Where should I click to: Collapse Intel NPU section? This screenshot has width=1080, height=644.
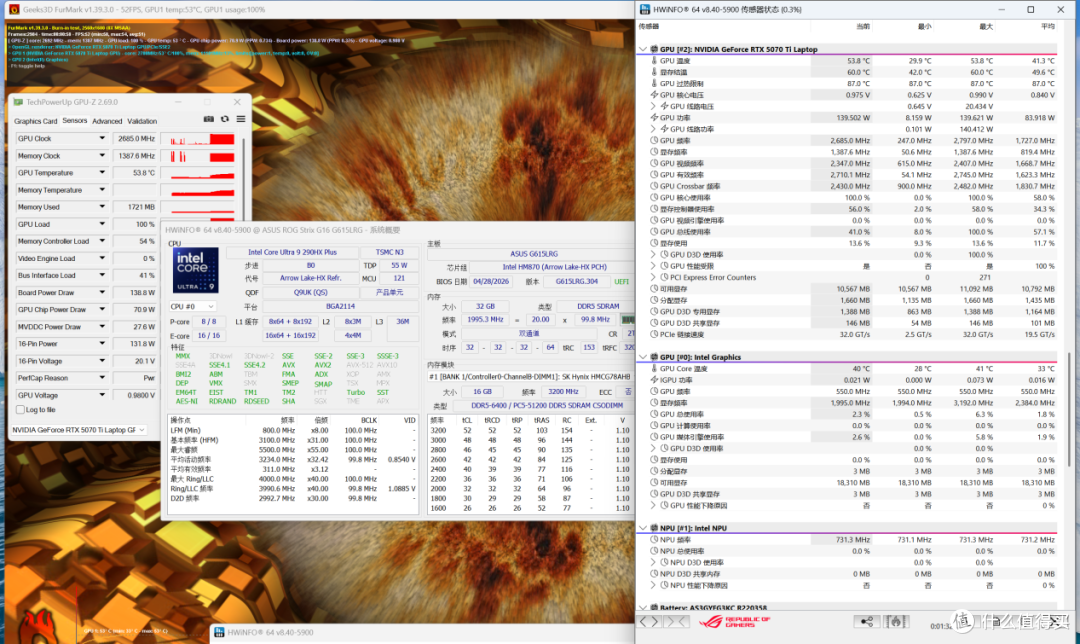click(x=643, y=528)
